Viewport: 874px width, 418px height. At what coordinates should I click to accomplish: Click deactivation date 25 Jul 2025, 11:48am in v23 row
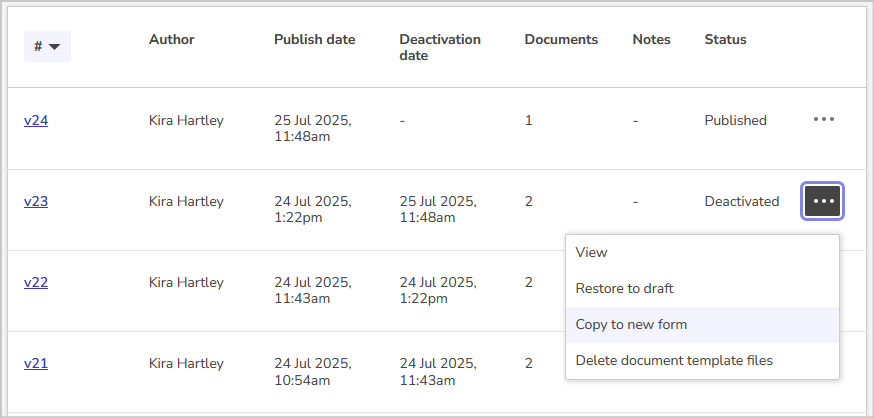438,210
